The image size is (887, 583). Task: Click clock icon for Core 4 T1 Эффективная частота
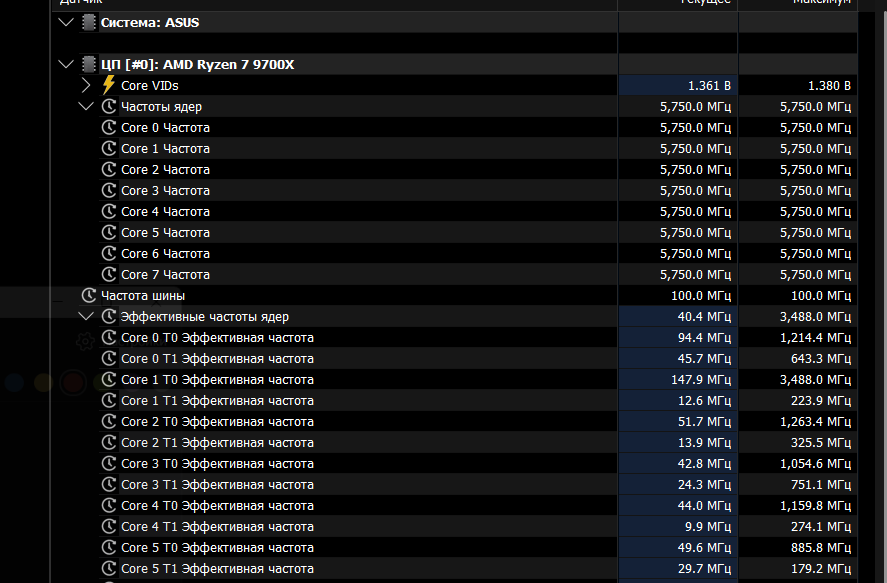point(109,526)
